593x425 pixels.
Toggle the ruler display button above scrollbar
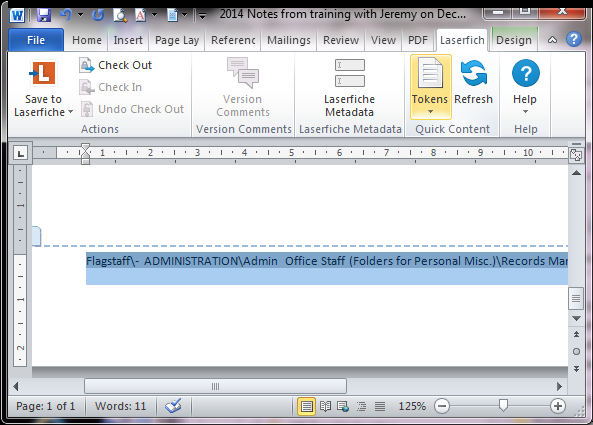576,155
